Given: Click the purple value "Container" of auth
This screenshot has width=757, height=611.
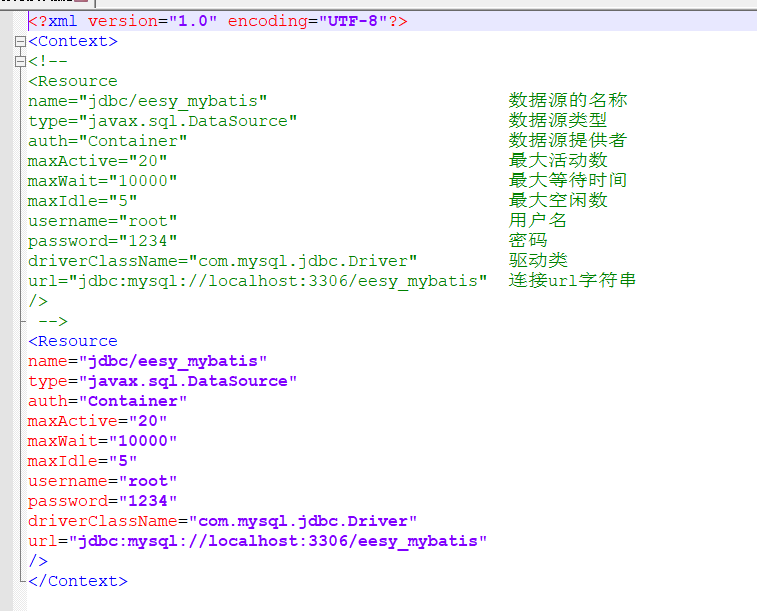Looking at the screenshot, I should coord(133,401).
